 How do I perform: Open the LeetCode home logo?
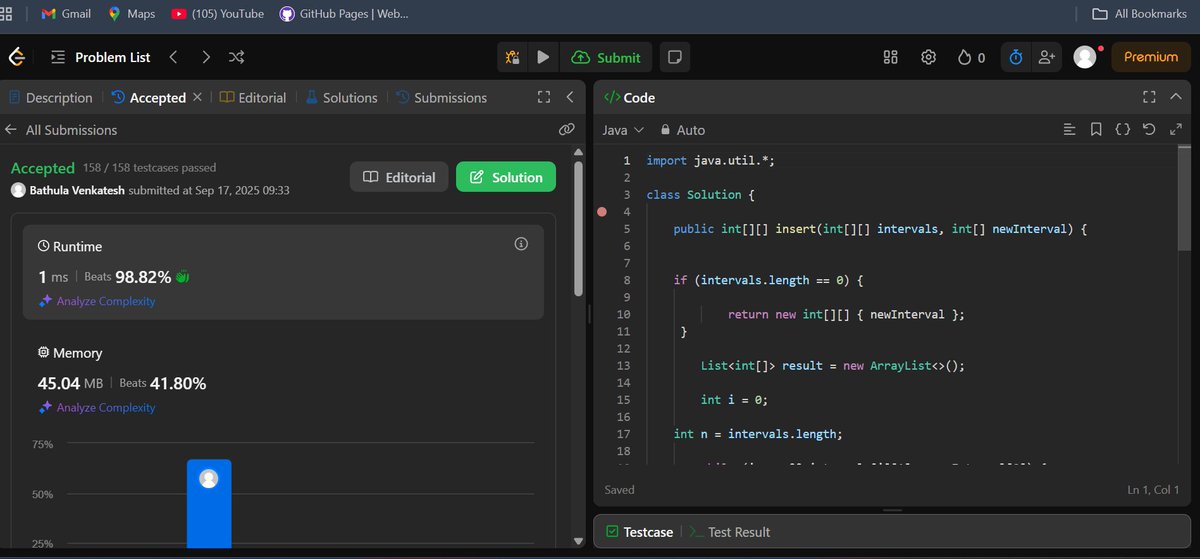tap(16, 57)
